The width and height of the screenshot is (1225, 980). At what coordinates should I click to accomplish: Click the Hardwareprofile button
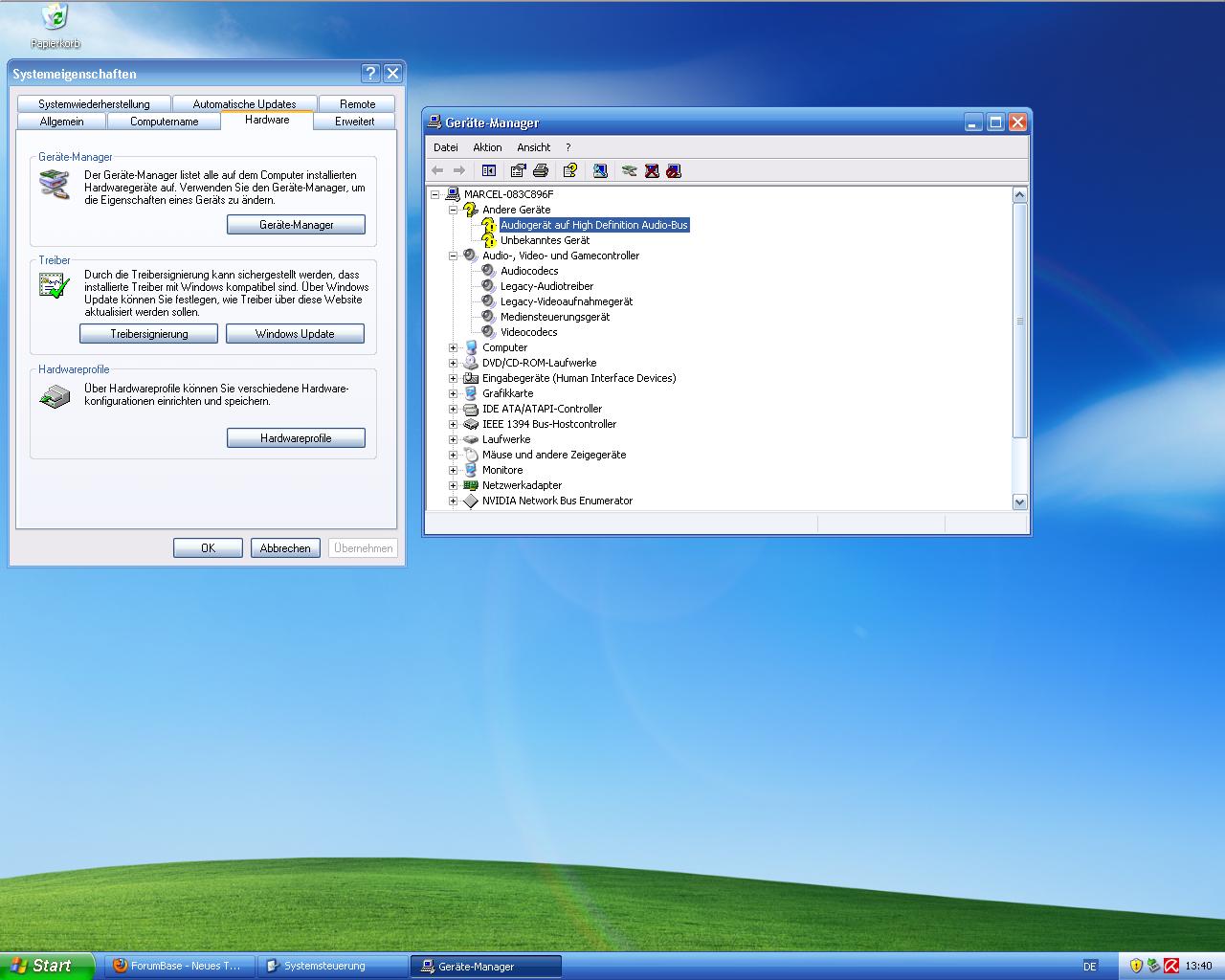pos(296,438)
